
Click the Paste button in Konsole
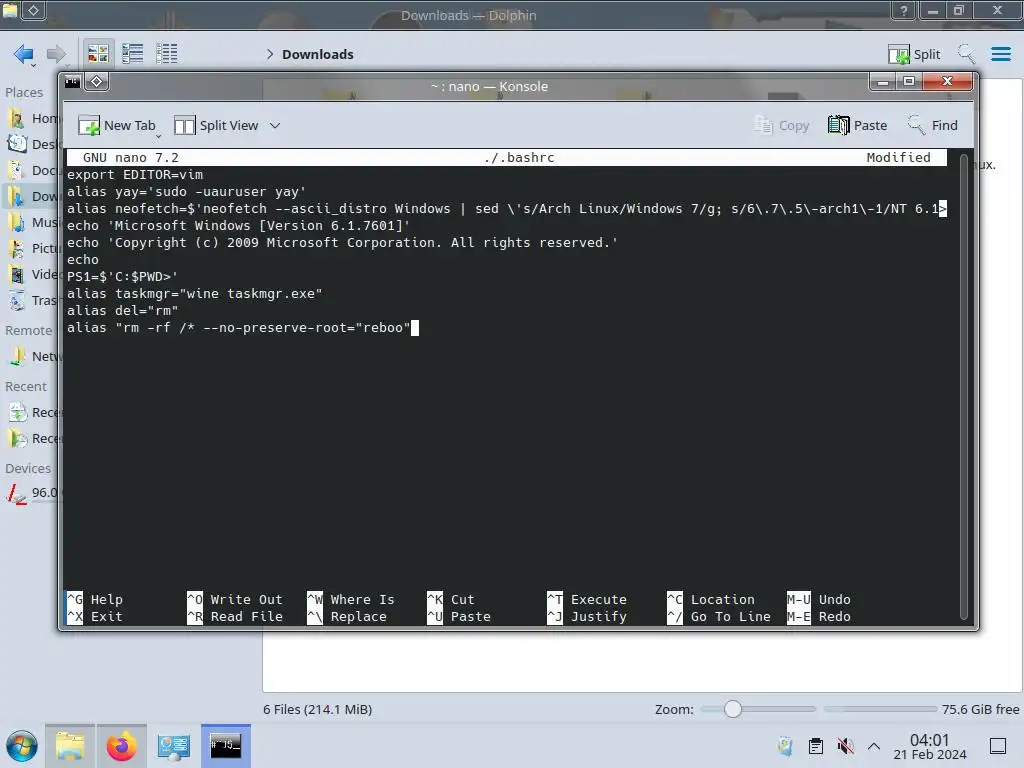[x=857, y=125]
